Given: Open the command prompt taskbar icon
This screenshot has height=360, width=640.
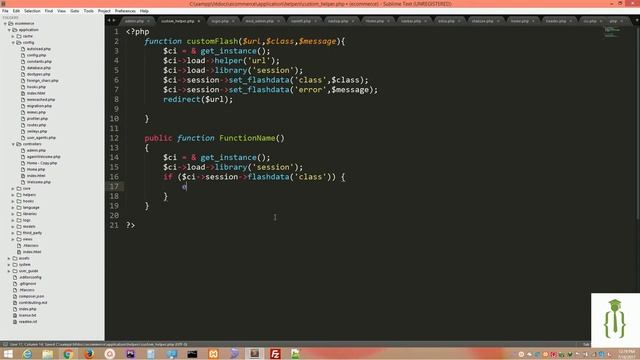Looking at the screenshot, I should (192, 354).
